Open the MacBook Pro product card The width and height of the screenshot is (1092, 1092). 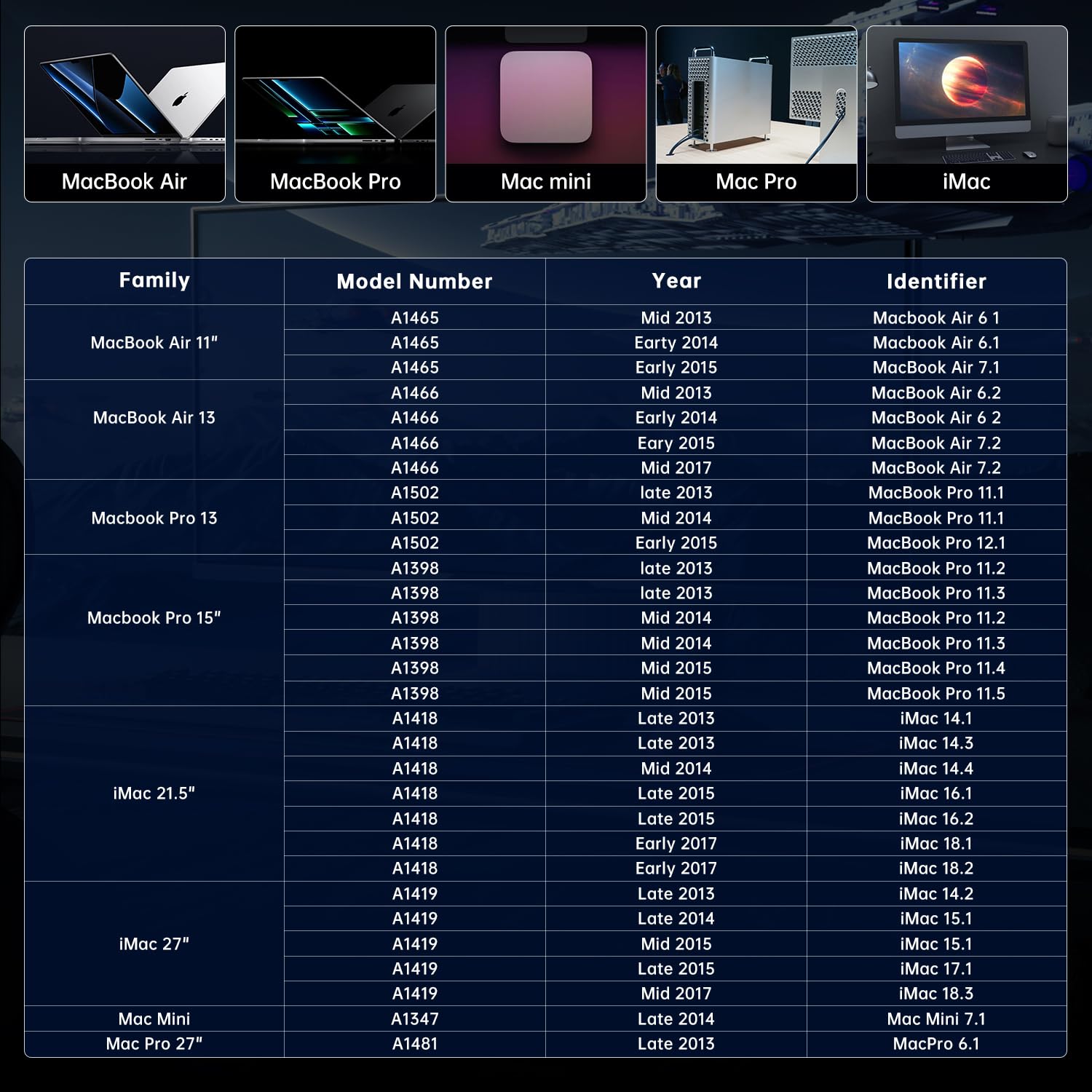coord(335,114)
